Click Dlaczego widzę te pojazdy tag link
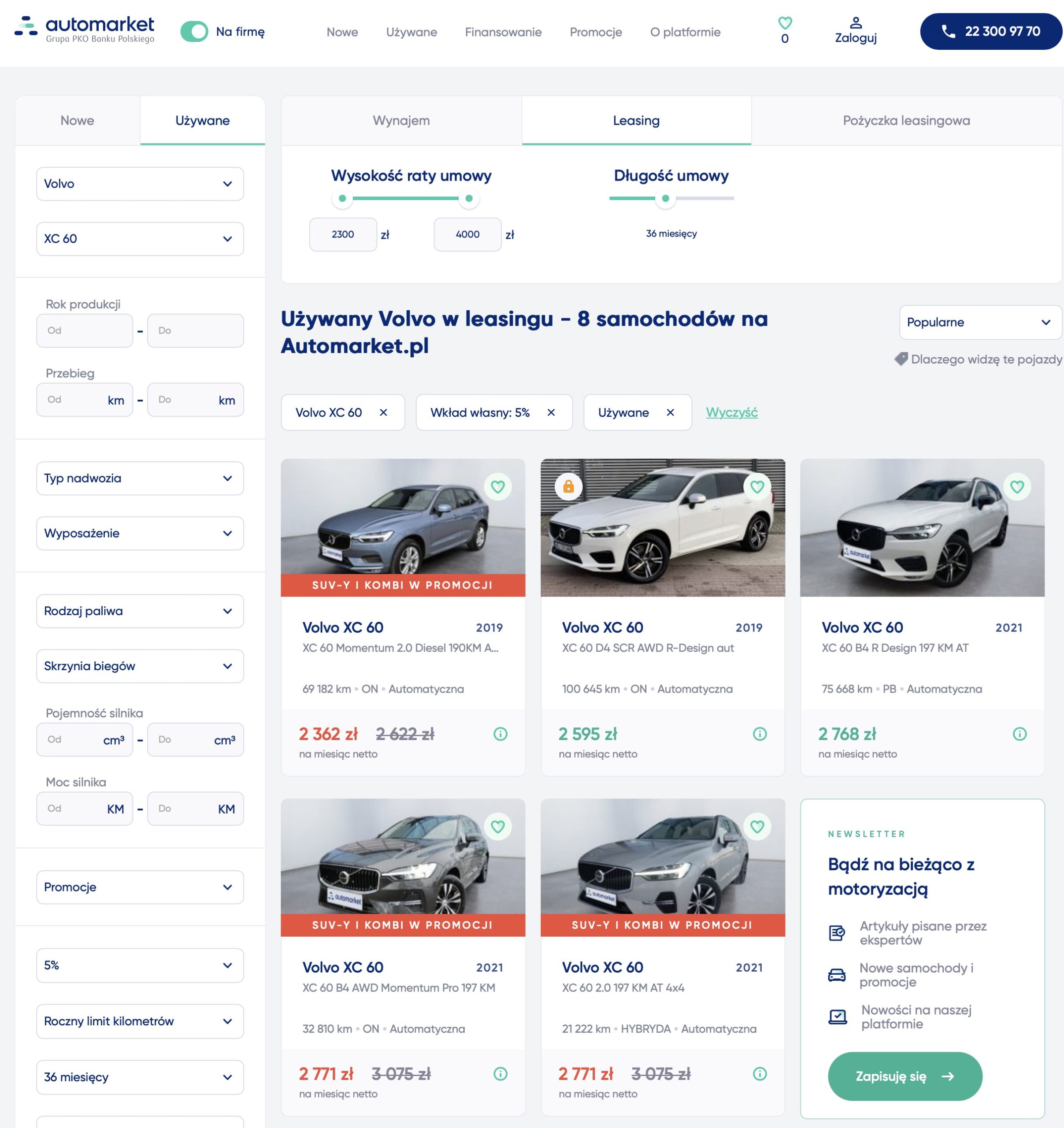The height and width of the screenshot is (1128, 1064). pos(978,359)
